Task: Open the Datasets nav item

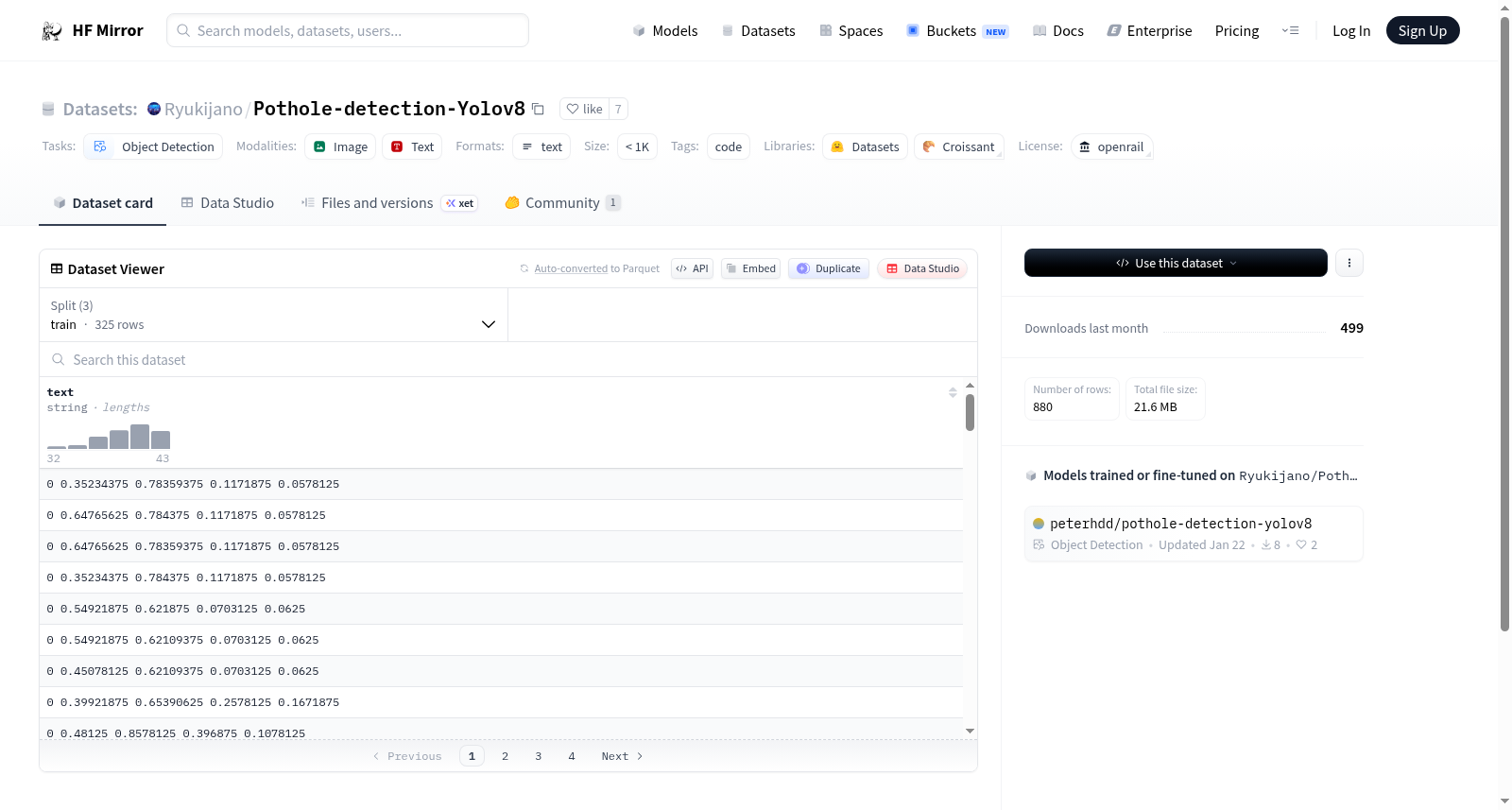Action: [x=759, y=31]
